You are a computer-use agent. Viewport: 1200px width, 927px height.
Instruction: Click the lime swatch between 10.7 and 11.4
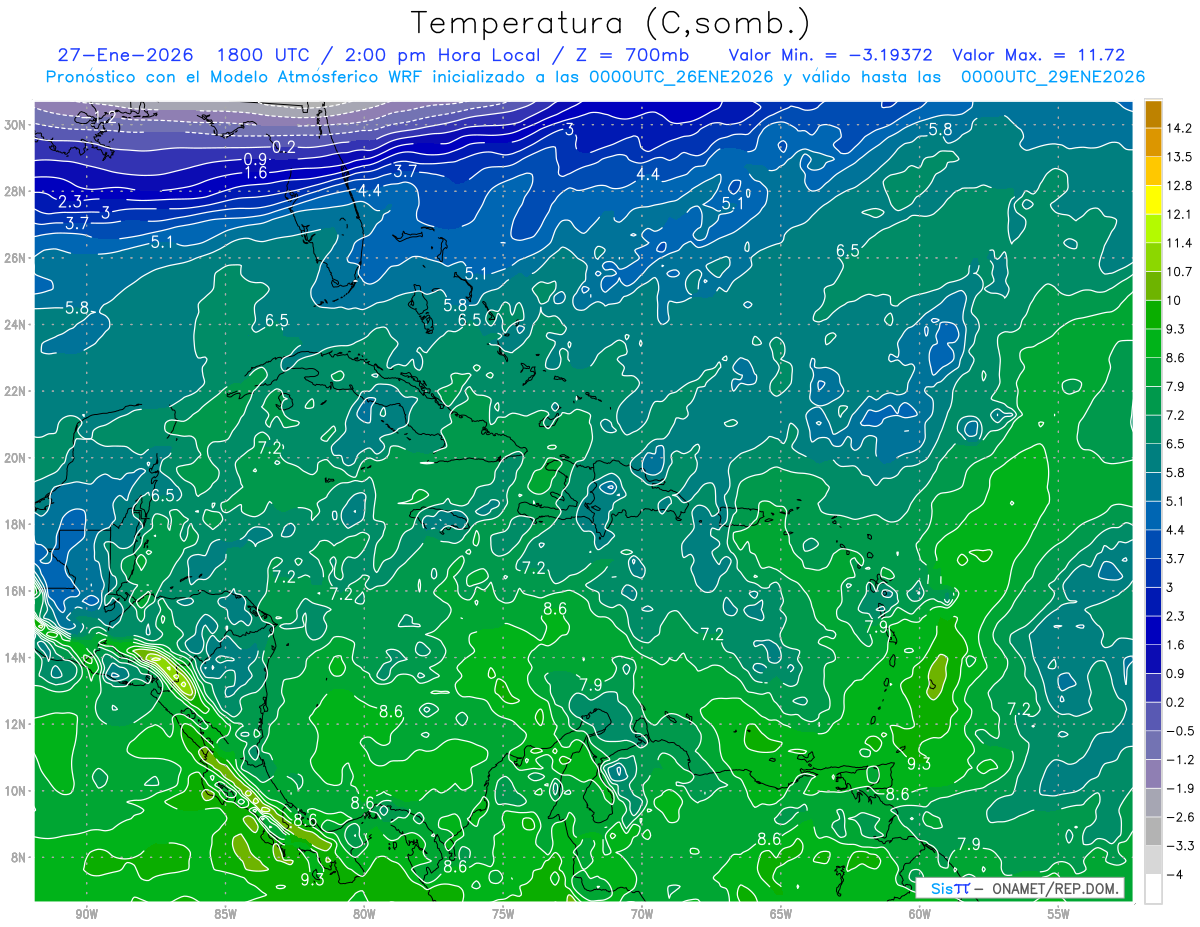coord(1153,257)
